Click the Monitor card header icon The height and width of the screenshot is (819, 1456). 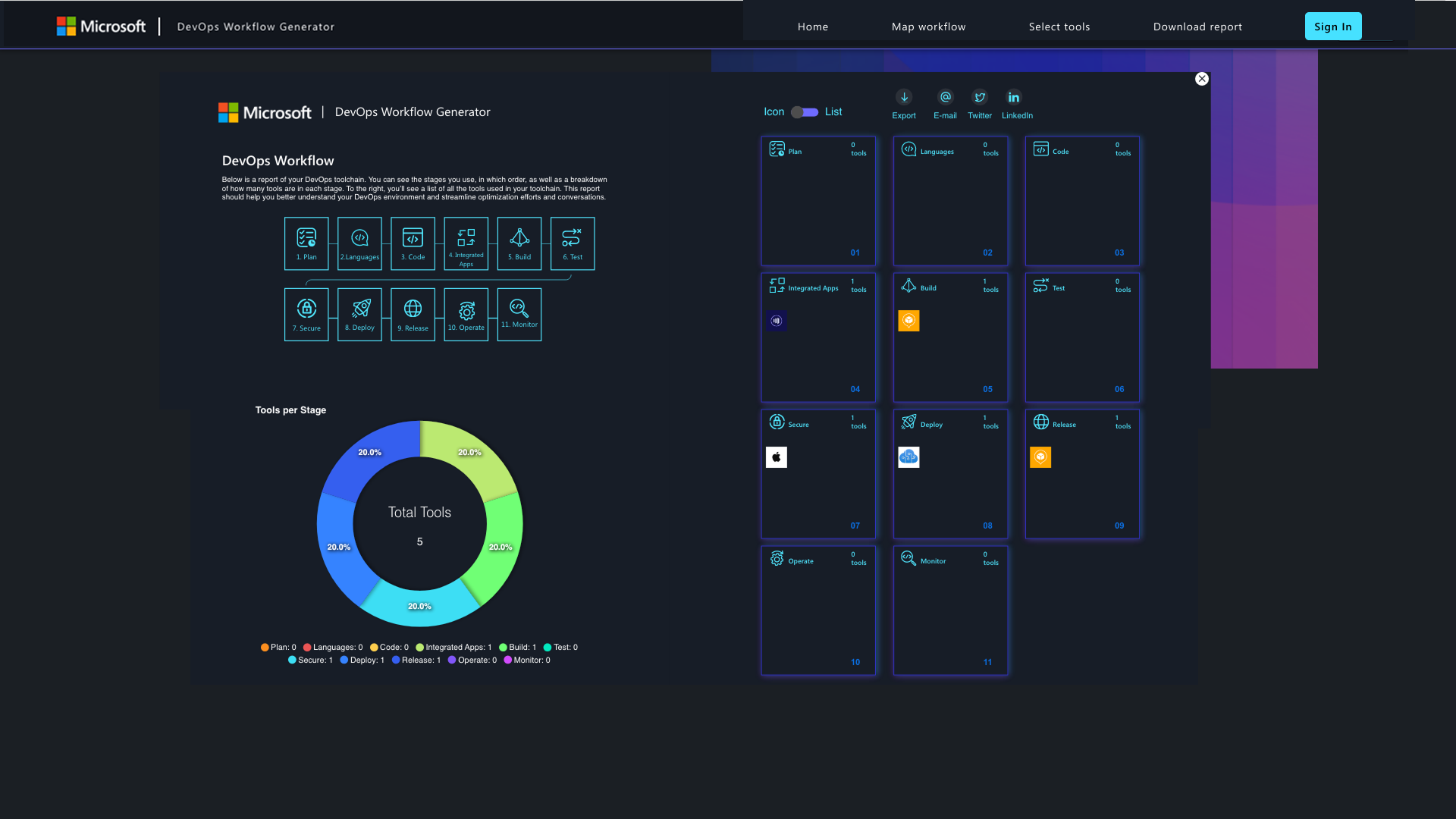[x=908, y=558]
